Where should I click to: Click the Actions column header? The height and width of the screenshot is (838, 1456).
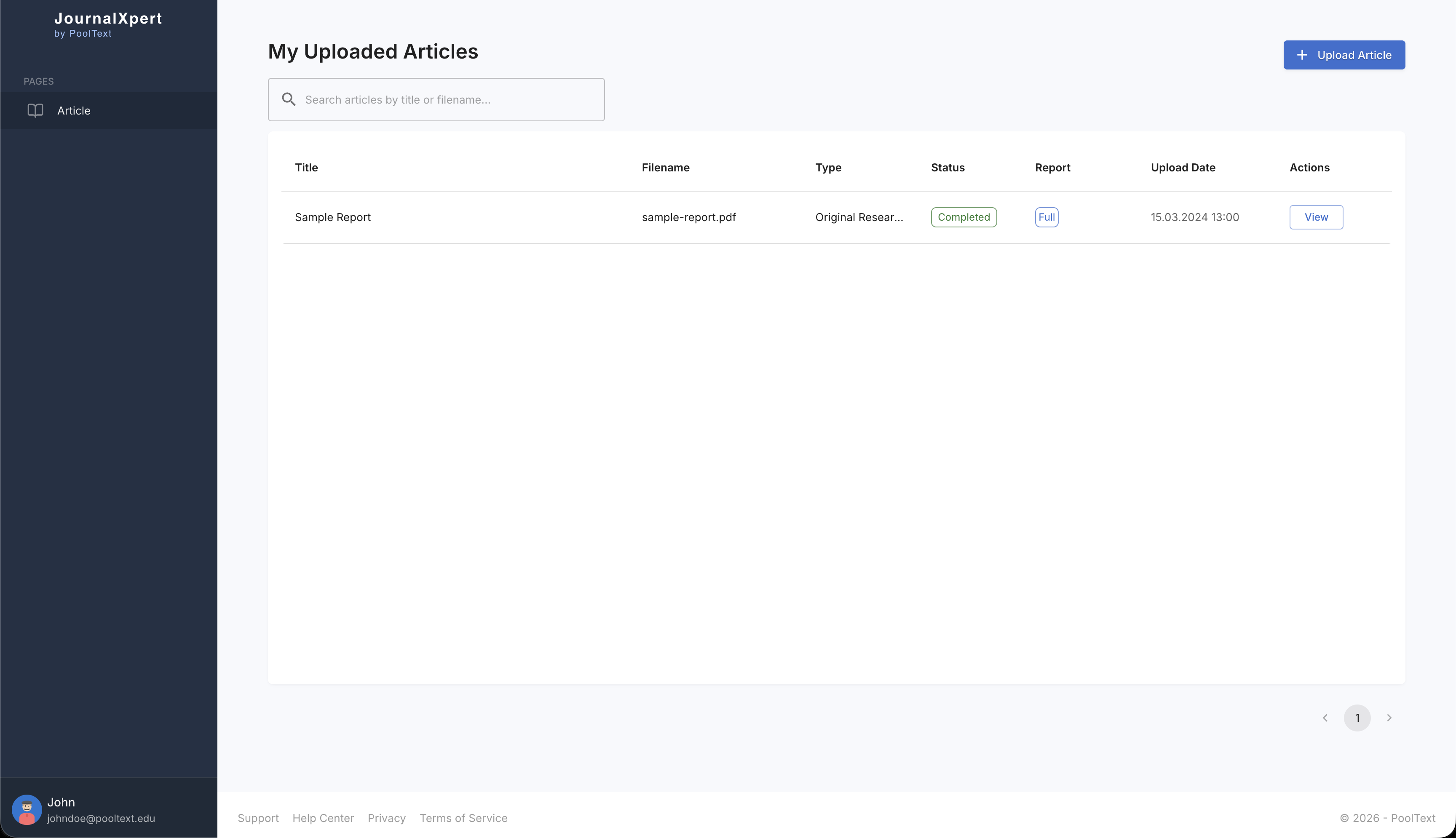(x=1309, y=168)
